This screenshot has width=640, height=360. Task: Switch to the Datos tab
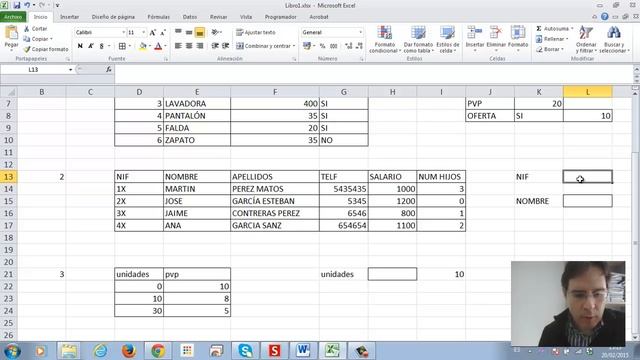189,17
